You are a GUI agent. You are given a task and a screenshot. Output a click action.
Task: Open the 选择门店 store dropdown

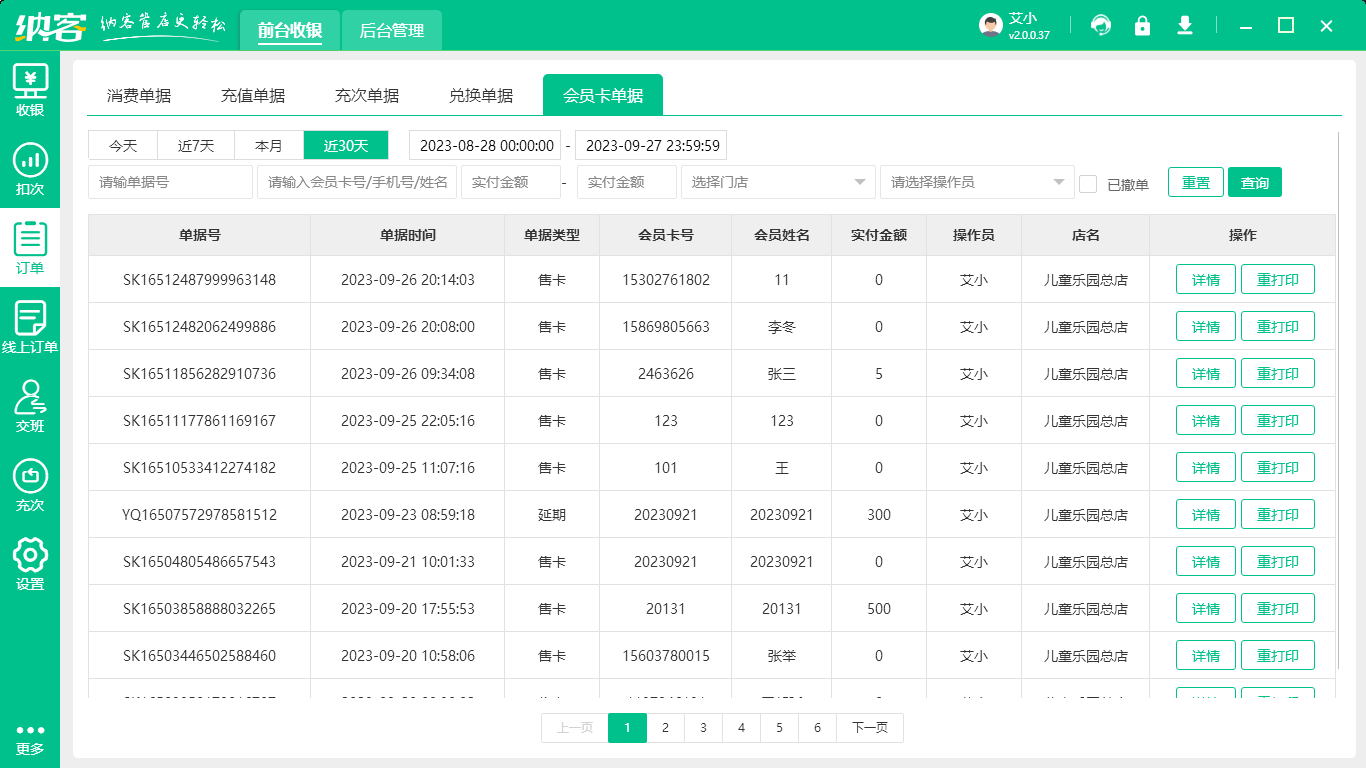coord(778,182)
